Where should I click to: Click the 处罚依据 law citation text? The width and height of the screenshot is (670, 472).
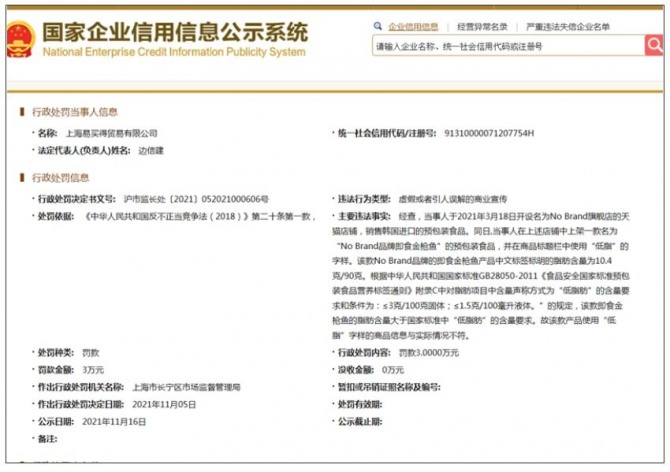[200, 216]
